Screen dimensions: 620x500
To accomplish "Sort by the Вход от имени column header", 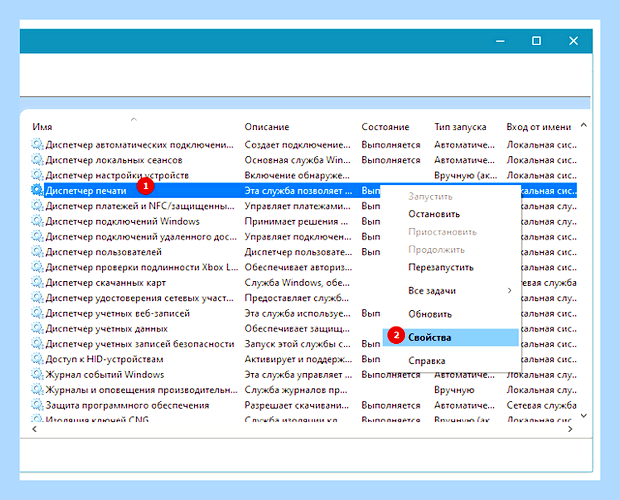I will click(x=539, y=127).
